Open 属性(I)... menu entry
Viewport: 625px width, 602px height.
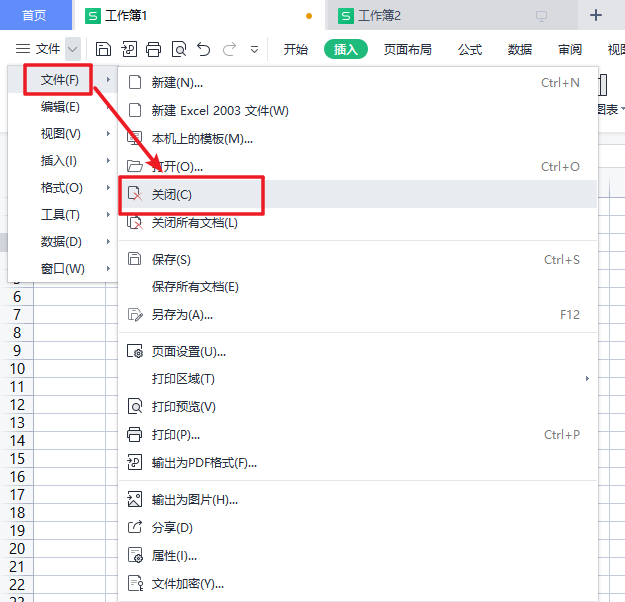click(x=358, y=555)
